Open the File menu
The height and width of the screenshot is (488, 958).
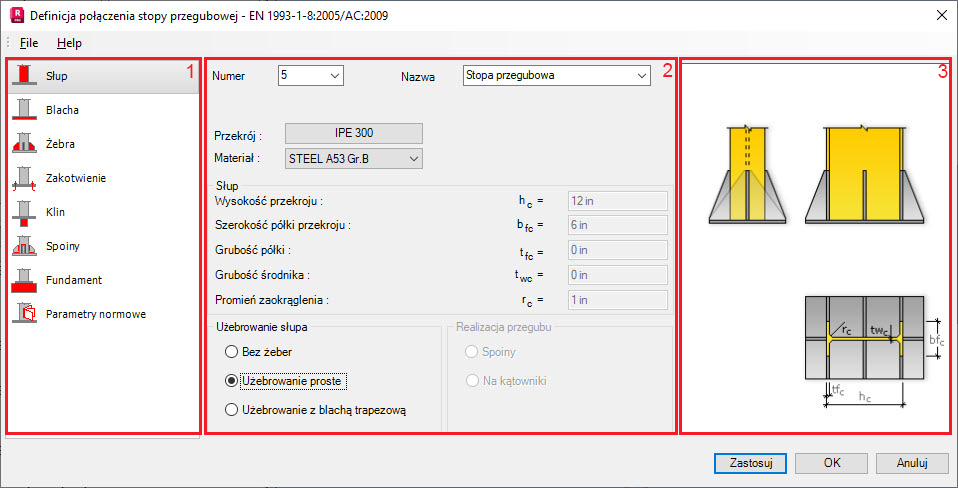[x=29, y=43]
